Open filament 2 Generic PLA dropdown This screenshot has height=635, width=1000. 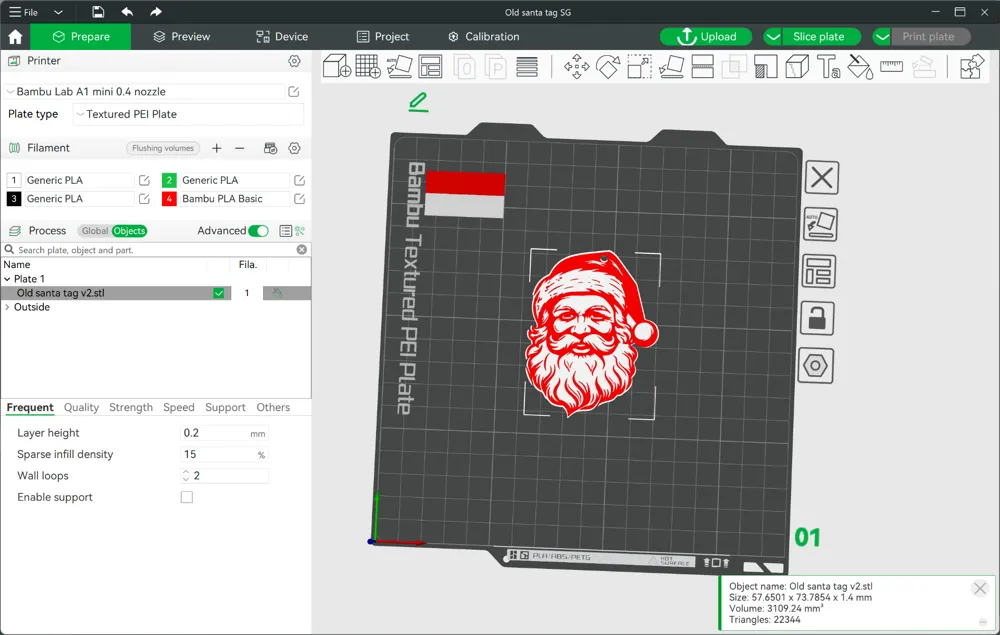[x=233, y=180]
